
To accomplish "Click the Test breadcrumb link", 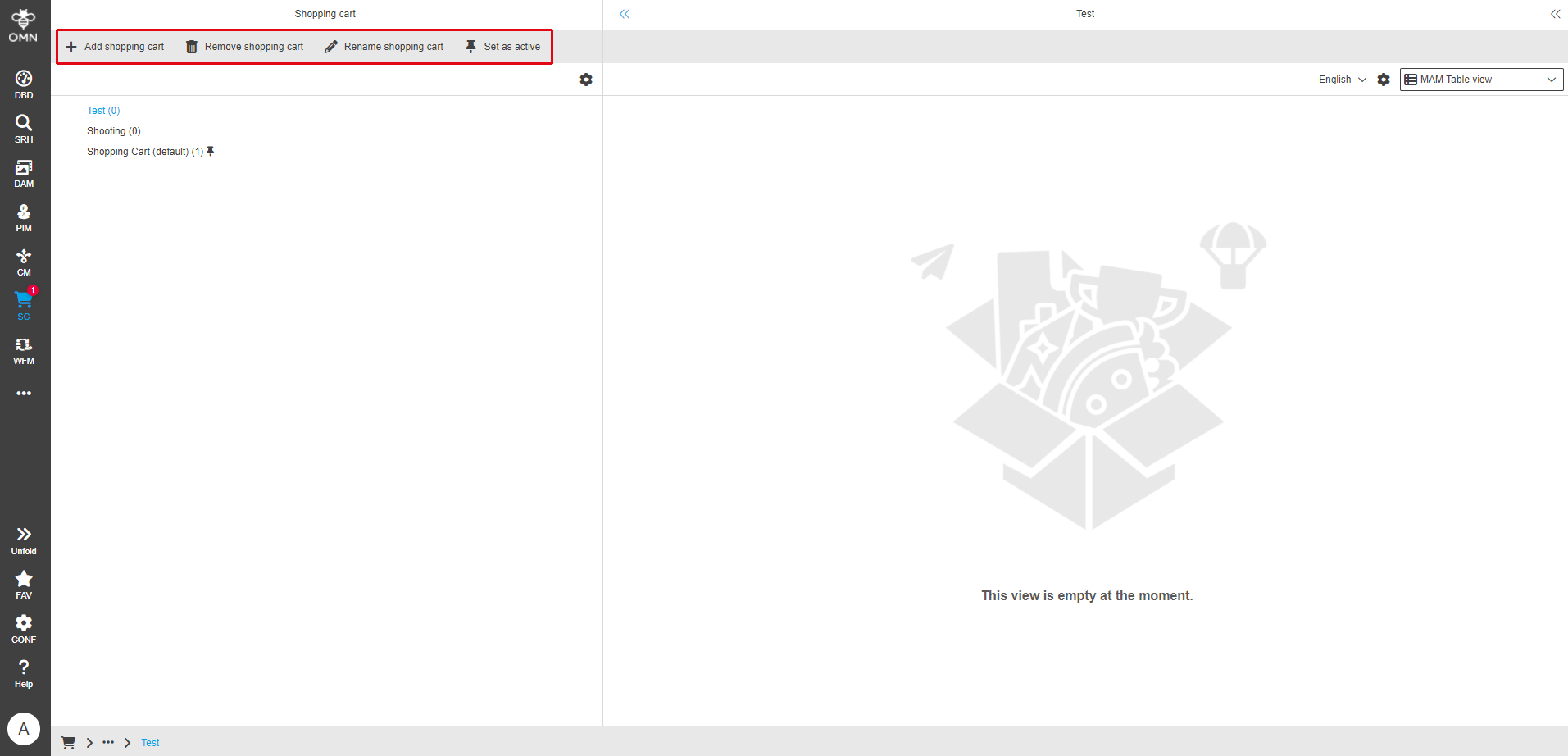I will coord(150,743).
